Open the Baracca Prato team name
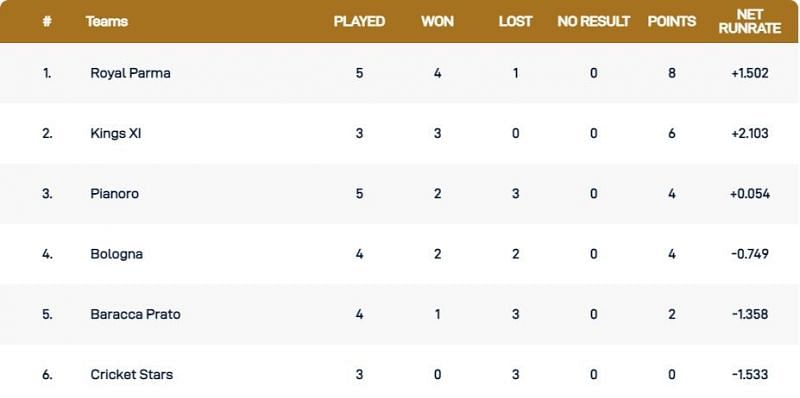Image resolution: width=800 pixels, height=398 pixels. click(x=135, y=314)
